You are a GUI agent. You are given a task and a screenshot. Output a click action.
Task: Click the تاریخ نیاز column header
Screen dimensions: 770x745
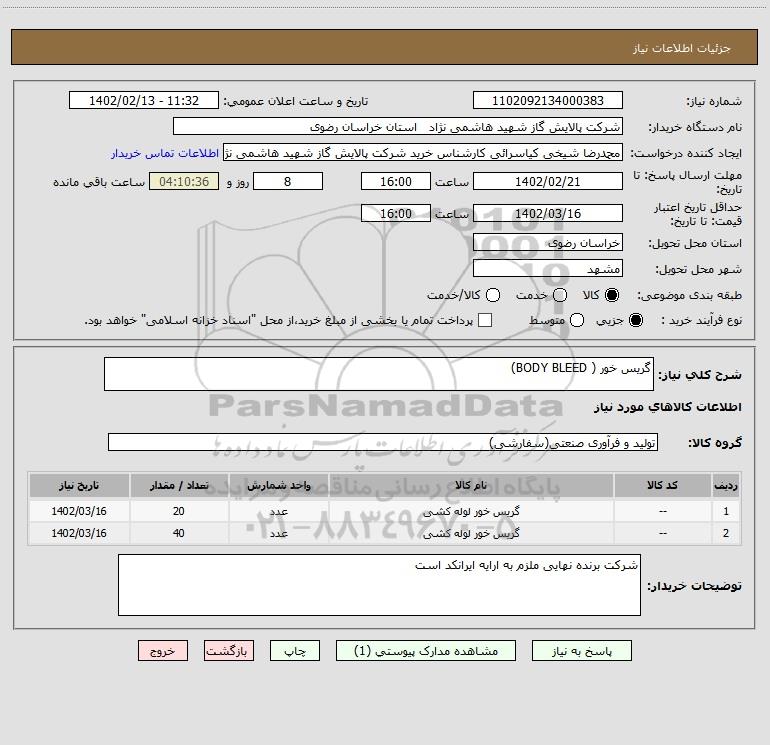coord(79,485)
